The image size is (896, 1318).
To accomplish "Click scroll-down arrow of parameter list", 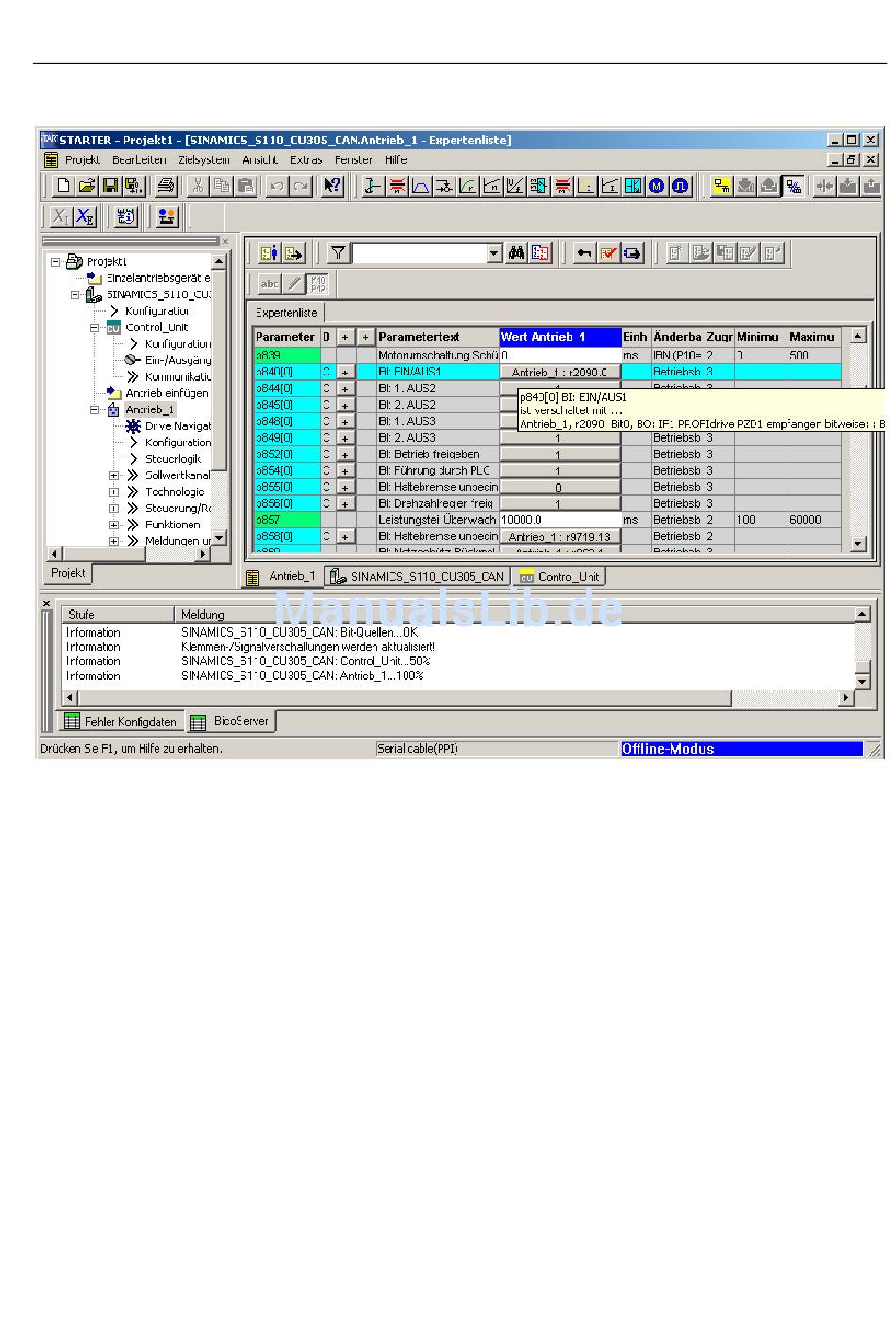I will [x=857, y=543].
